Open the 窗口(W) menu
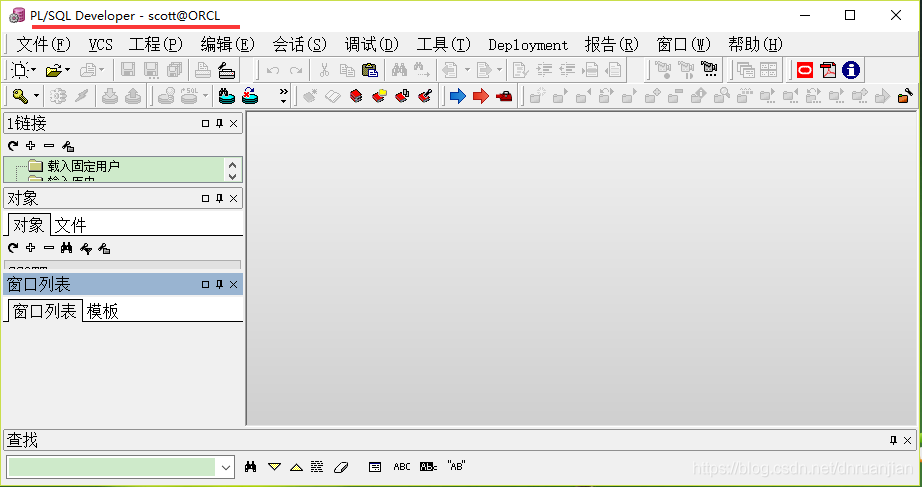 point(684,45)
